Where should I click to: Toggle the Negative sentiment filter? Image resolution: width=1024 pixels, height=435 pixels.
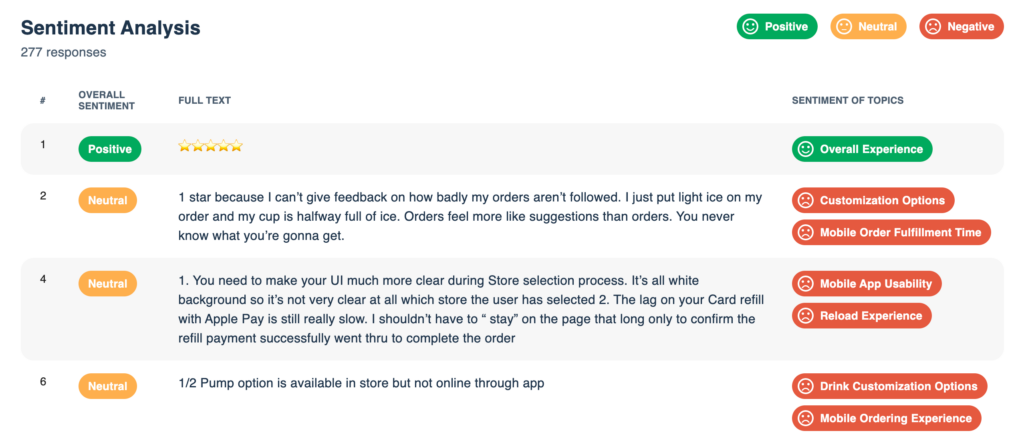click(x=961, y=27)
